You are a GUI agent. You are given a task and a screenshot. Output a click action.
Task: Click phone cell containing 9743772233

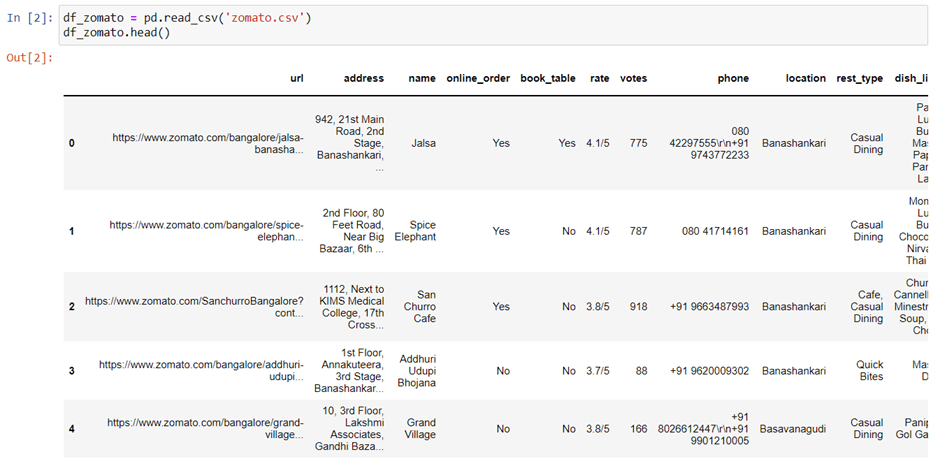pyautogui.click(x=709, y=143)
